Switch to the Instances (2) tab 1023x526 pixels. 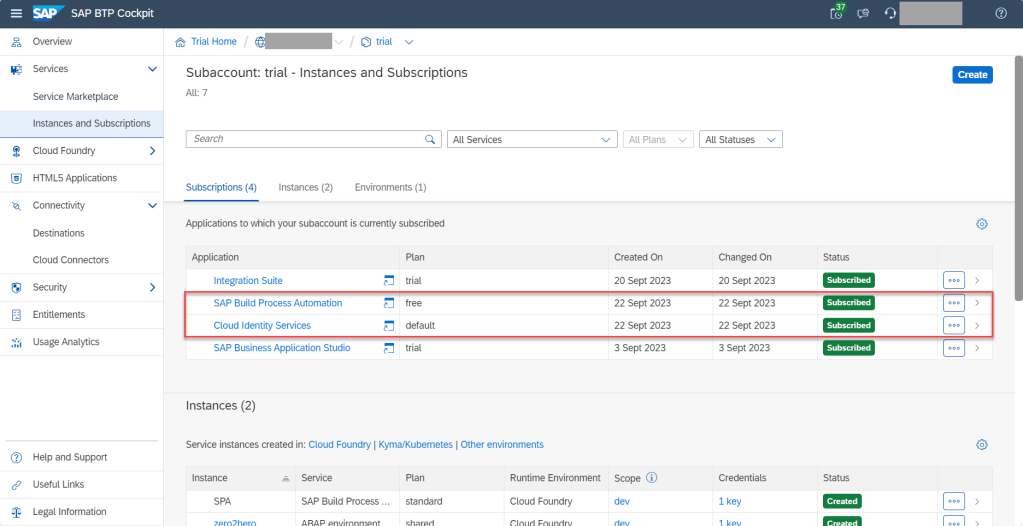(x=305, y=188)
